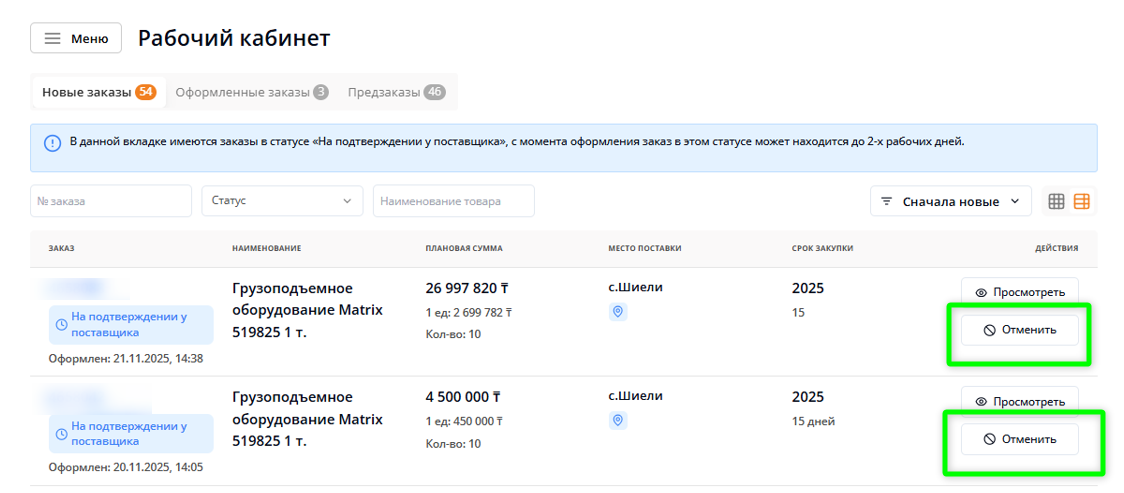
Task: Open the Предзаказы tab
Action: point(395,92)
